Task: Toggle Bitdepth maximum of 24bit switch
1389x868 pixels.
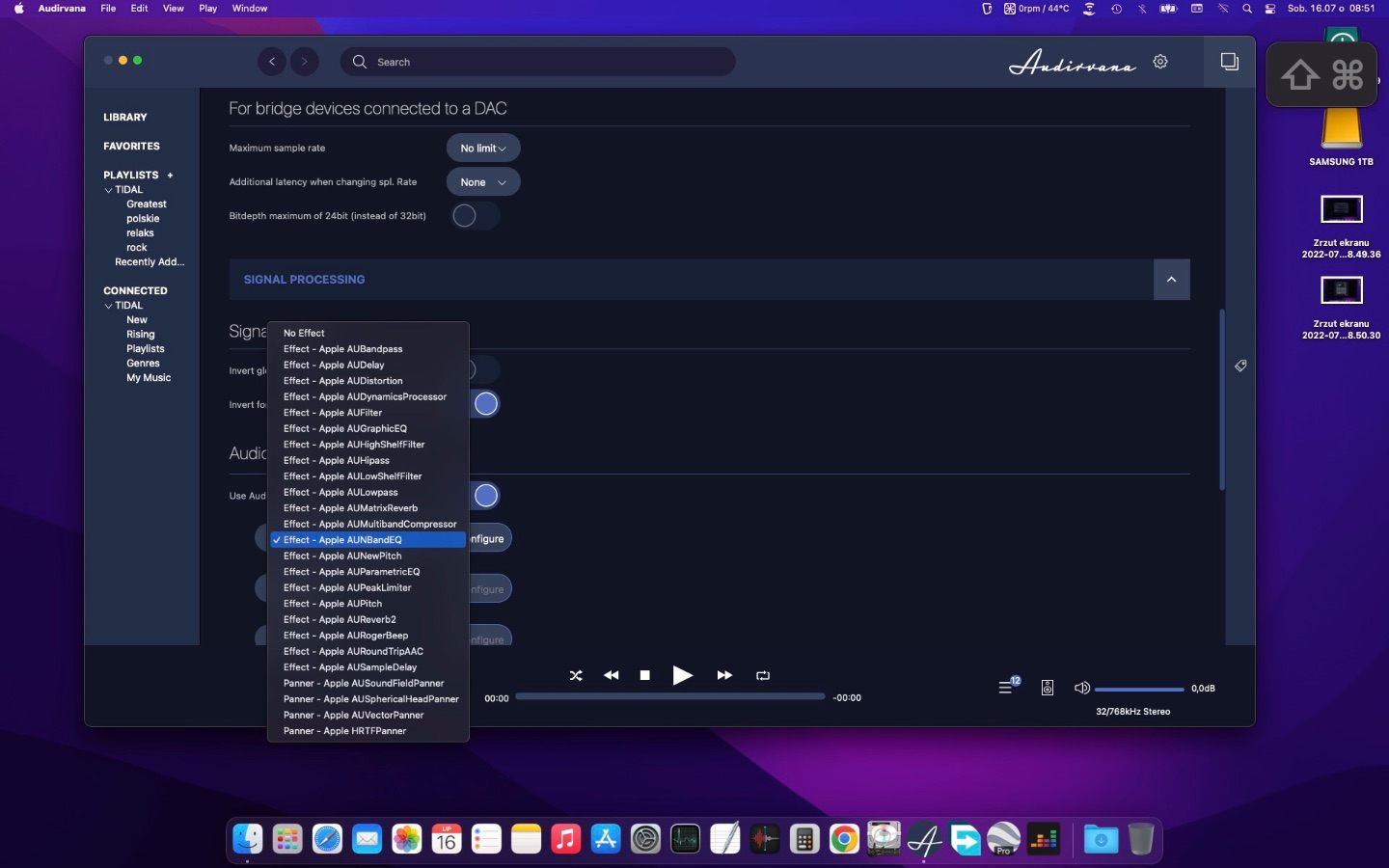Action: [475, 216]
